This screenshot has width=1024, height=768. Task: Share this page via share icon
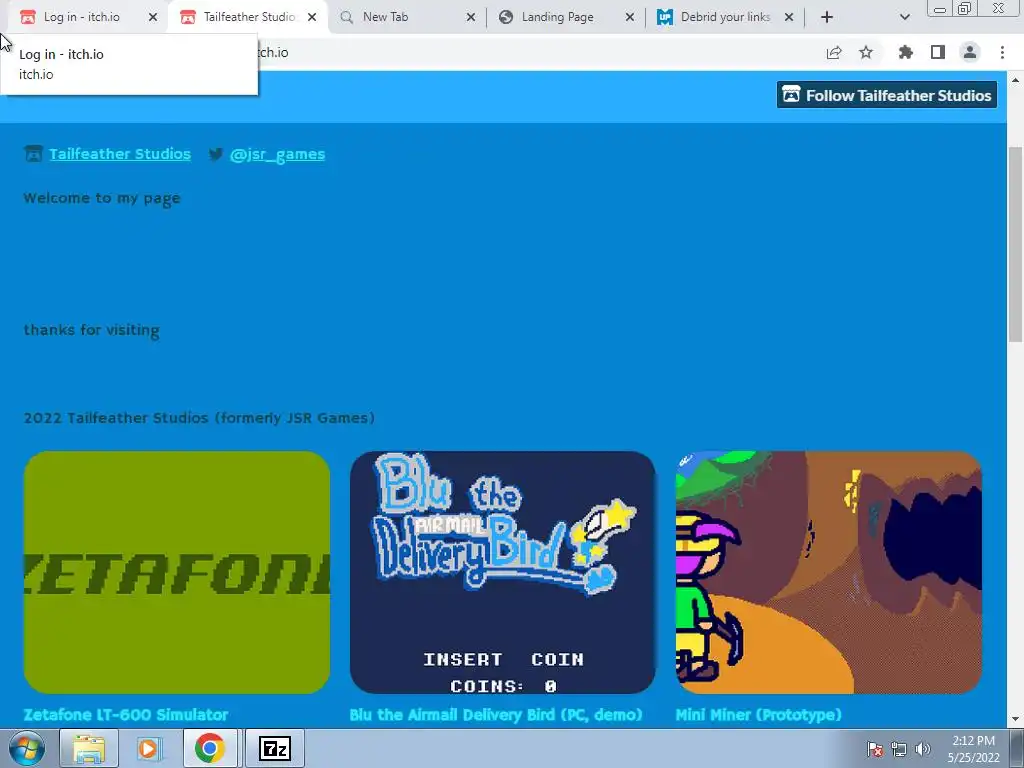click(x=834, y=52)
